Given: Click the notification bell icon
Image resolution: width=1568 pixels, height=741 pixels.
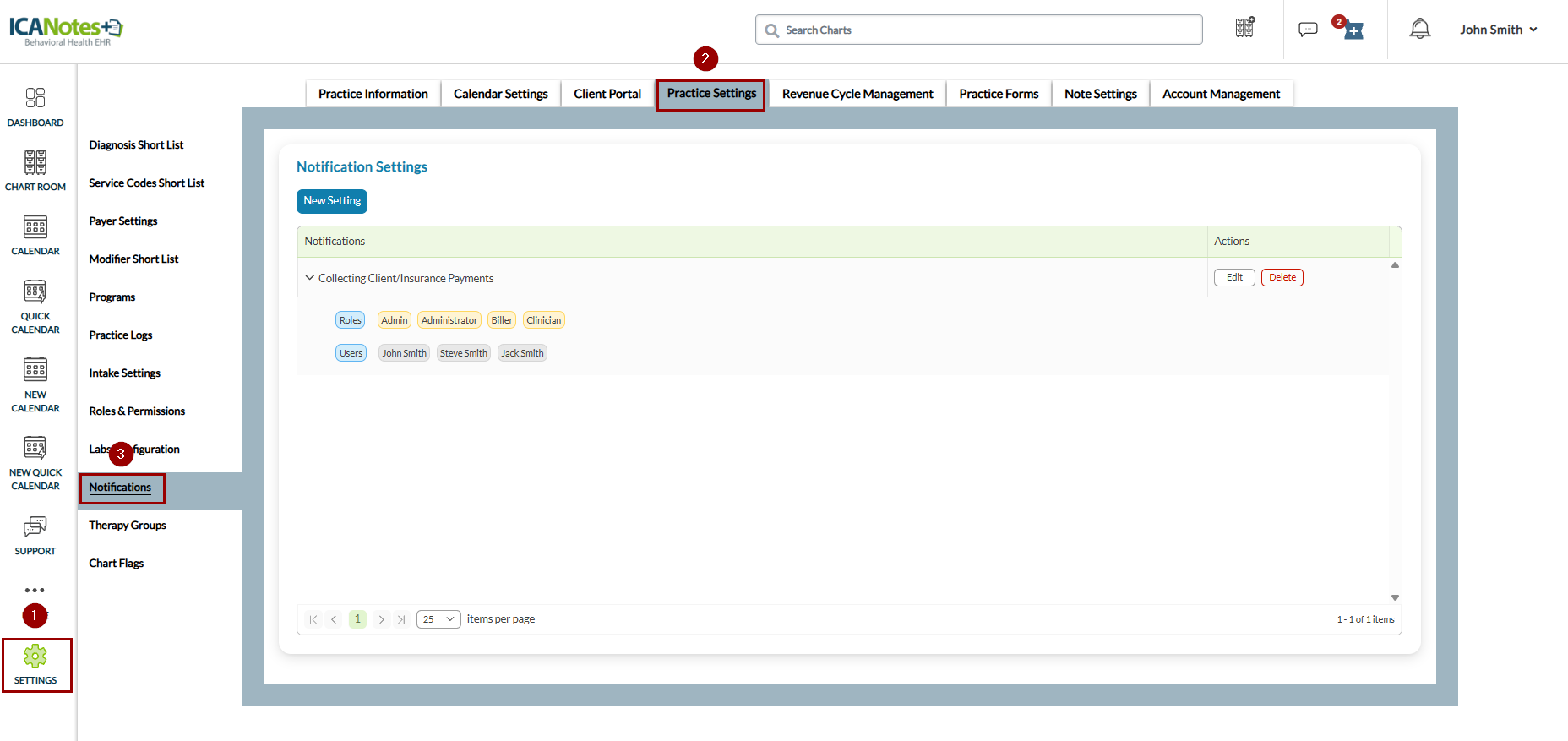Looking at the screenshot, I should pos(1419,30).
